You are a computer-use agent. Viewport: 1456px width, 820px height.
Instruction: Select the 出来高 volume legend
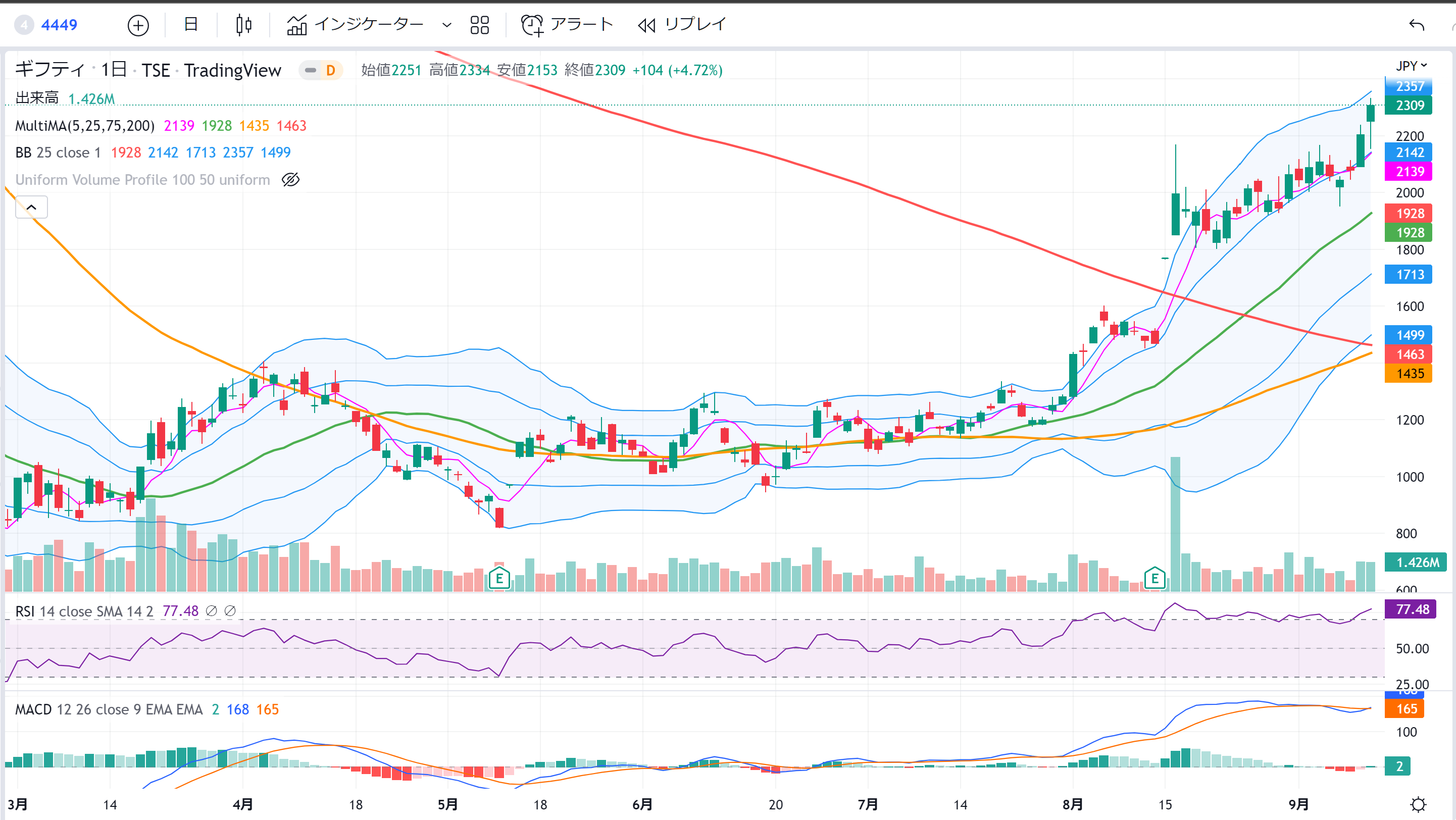37,98
